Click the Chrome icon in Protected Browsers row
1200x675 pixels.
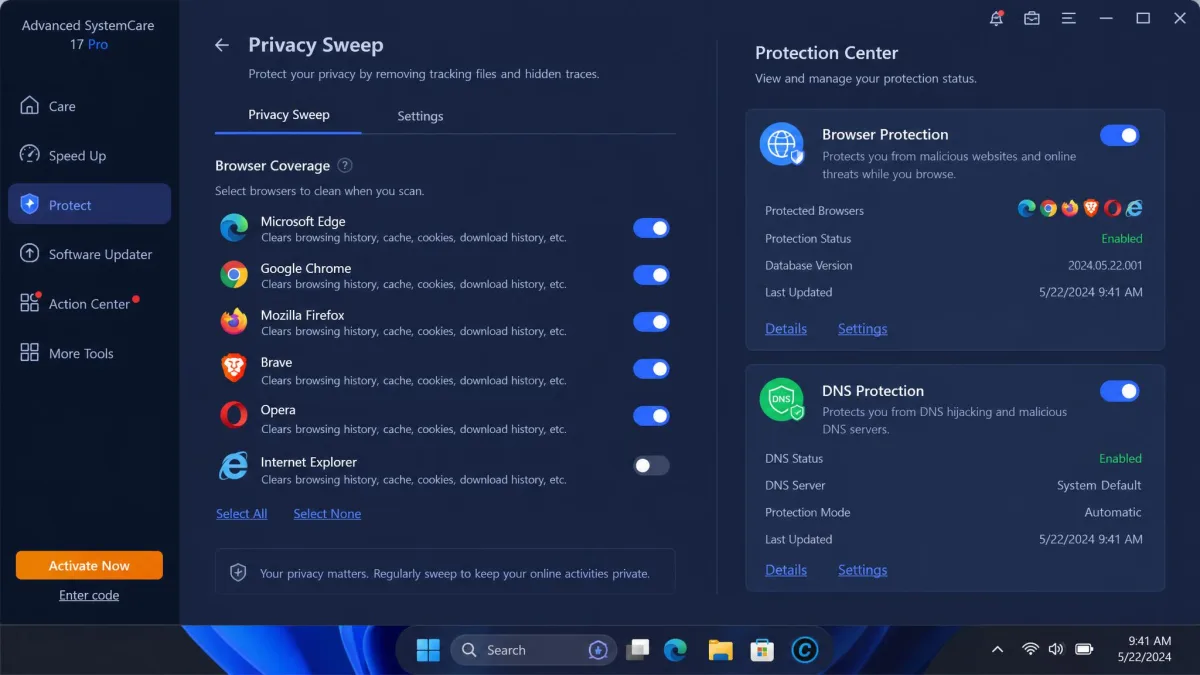pyautogui.click(x=1048, y=209)
